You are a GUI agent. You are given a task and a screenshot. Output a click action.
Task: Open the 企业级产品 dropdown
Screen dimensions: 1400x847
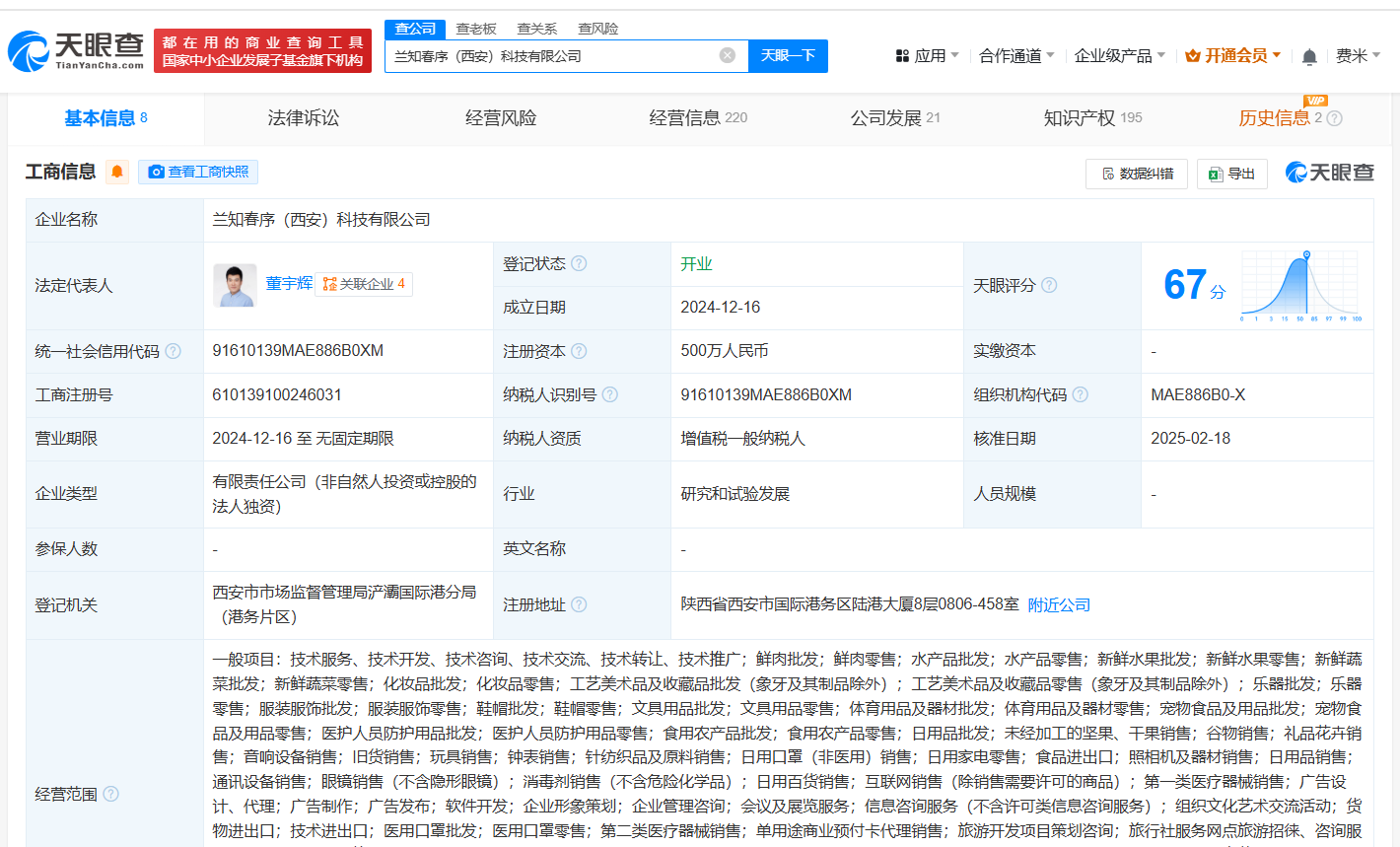(1120, 56)
